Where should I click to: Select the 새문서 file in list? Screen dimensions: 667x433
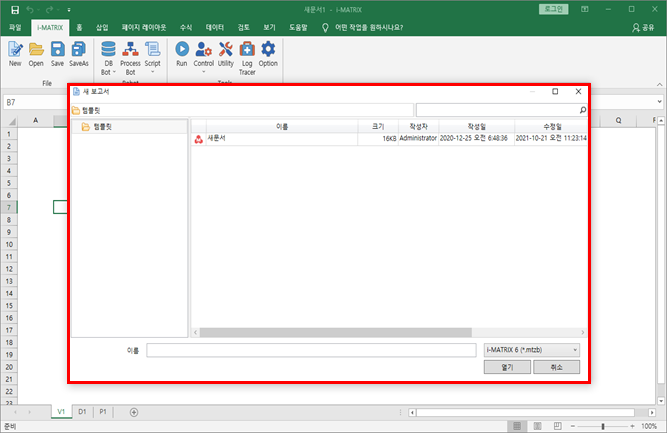point(216,139)
